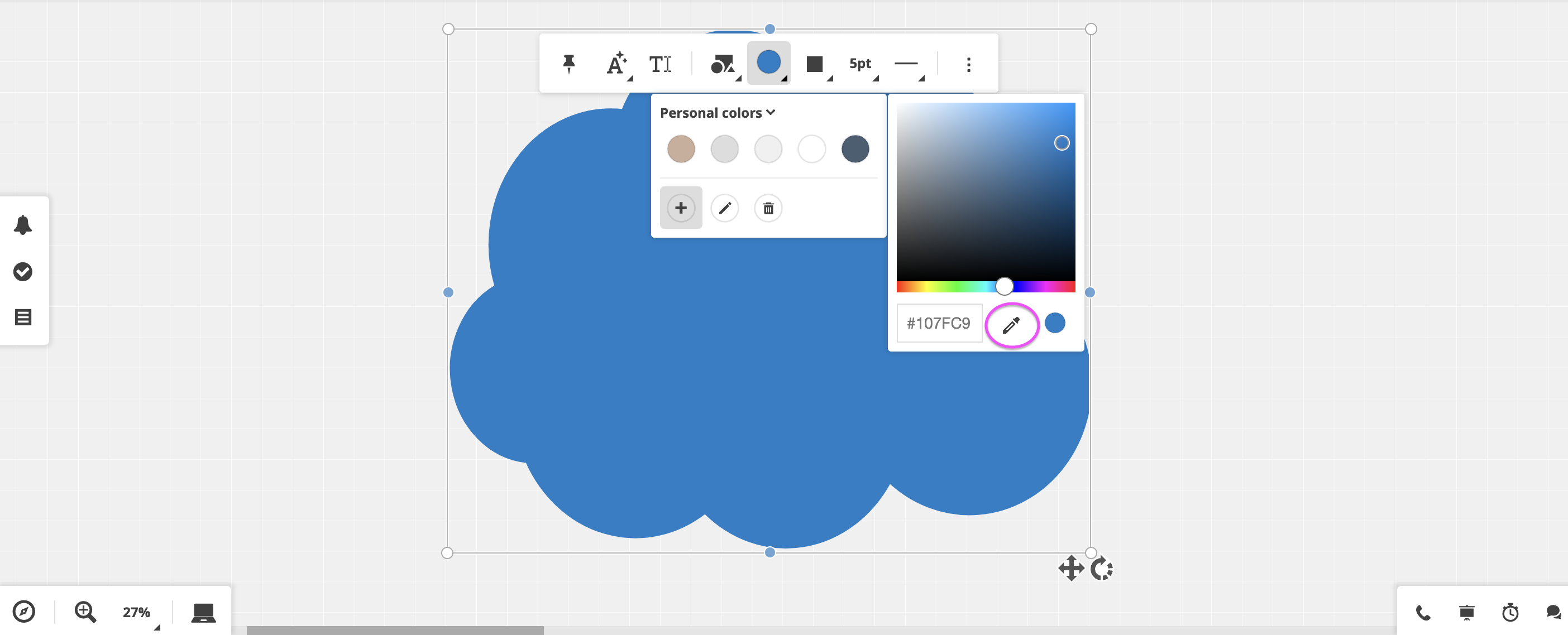Open the three-dot more options menu

[x=968, y=65]
